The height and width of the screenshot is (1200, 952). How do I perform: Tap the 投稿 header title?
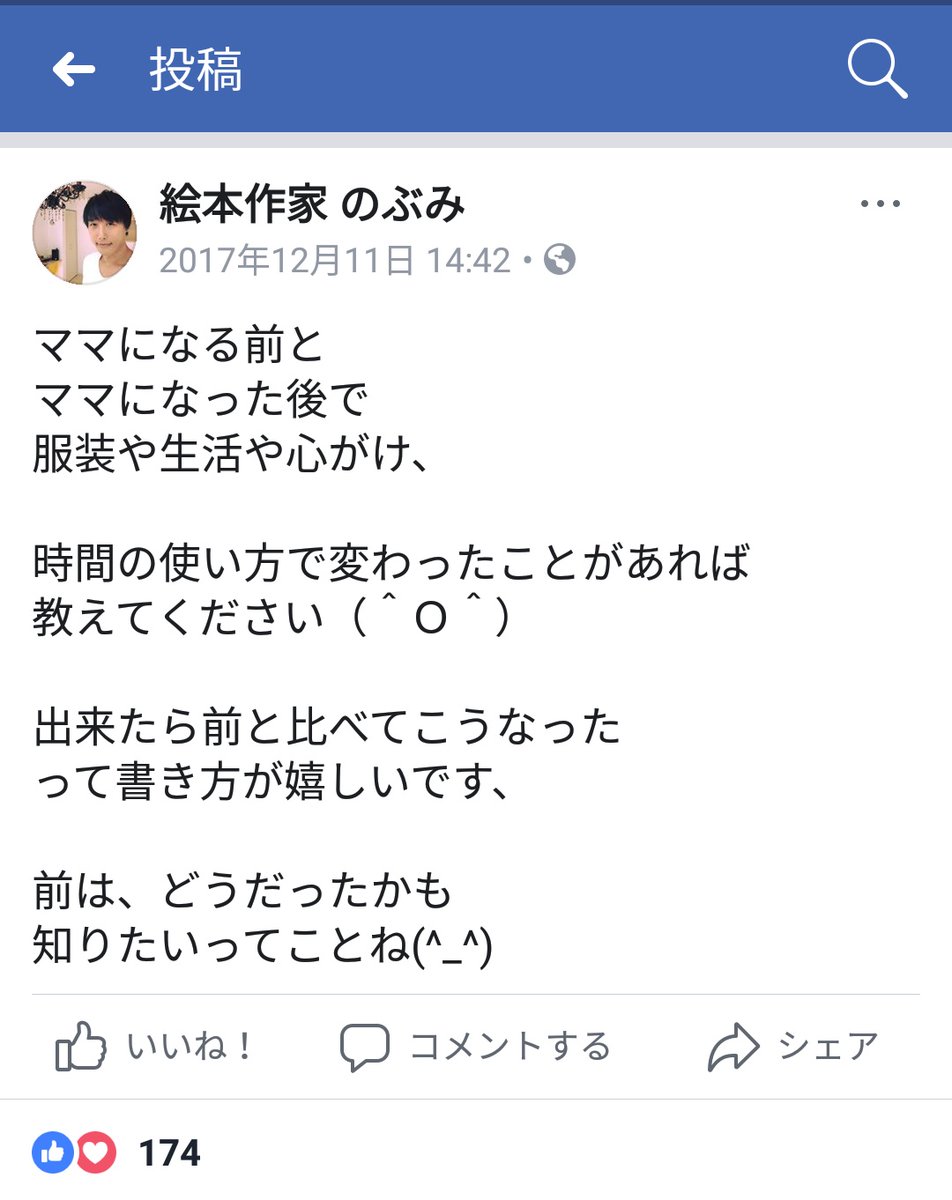(x=196, y=70)
